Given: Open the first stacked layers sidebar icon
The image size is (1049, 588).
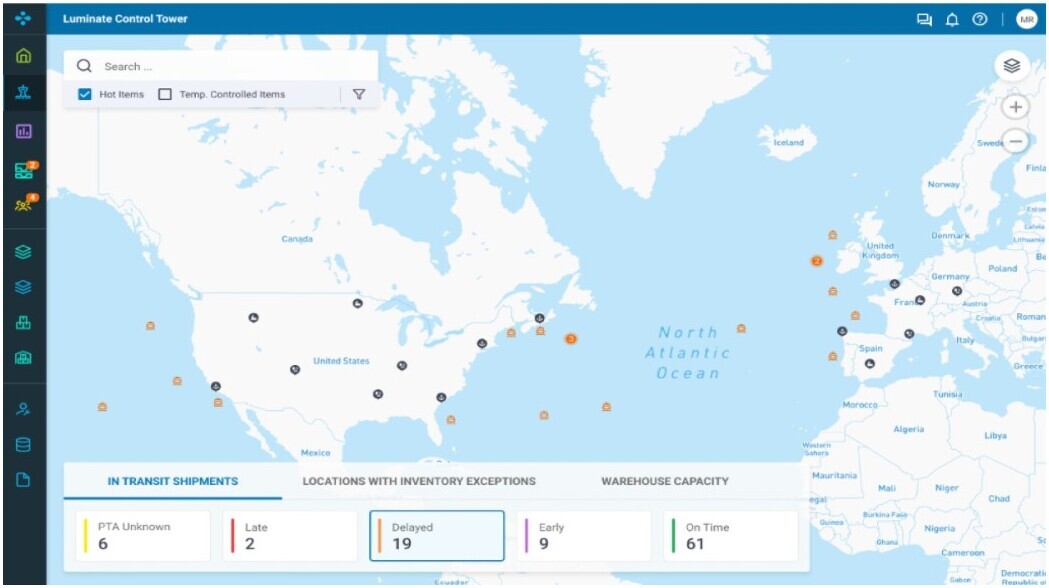Looking at the screenshot, I should [23, 252].
